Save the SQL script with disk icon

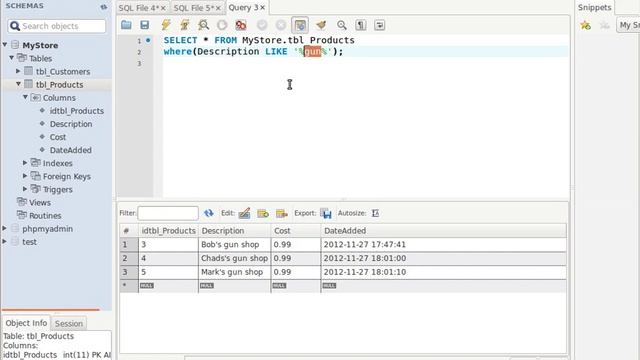(144, 25)
